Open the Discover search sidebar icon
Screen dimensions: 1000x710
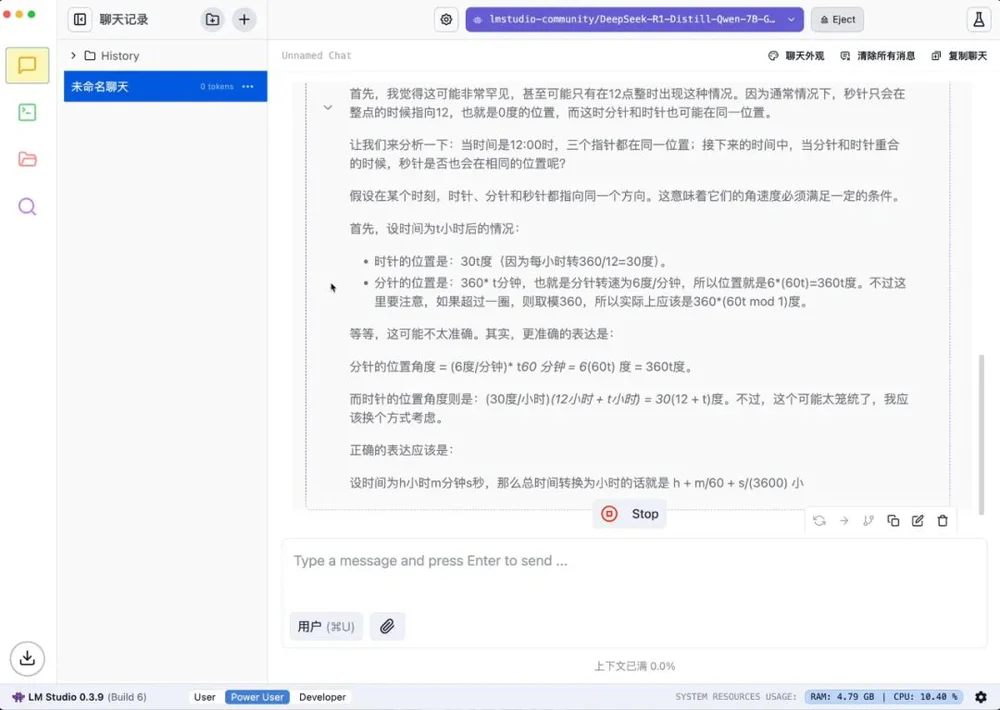[x=27, y=207]
